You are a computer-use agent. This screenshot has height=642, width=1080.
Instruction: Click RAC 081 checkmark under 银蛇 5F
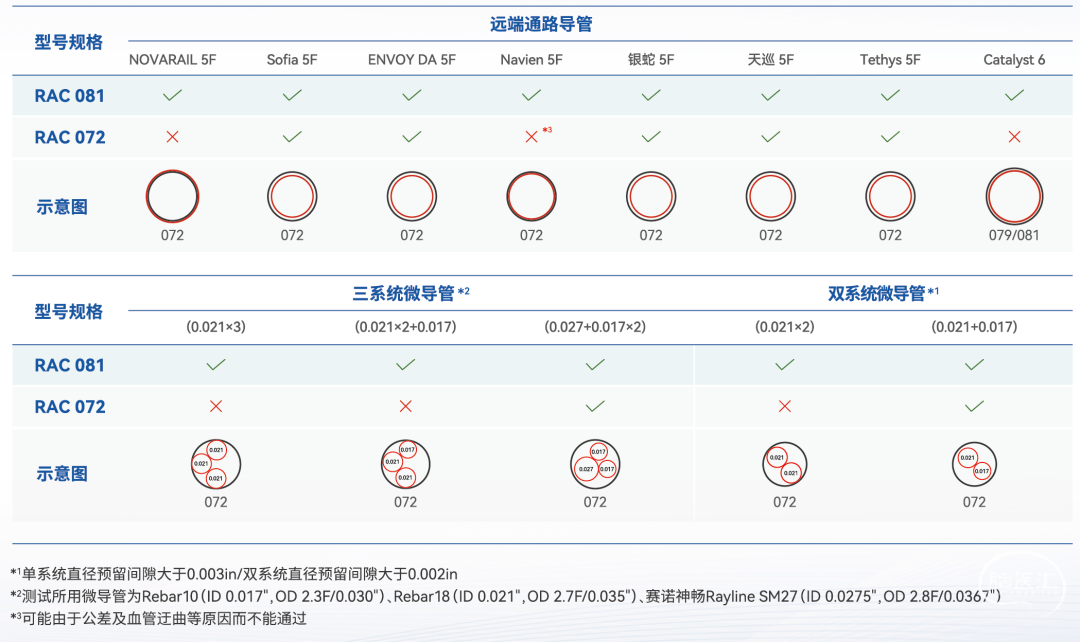click(651, 95)
